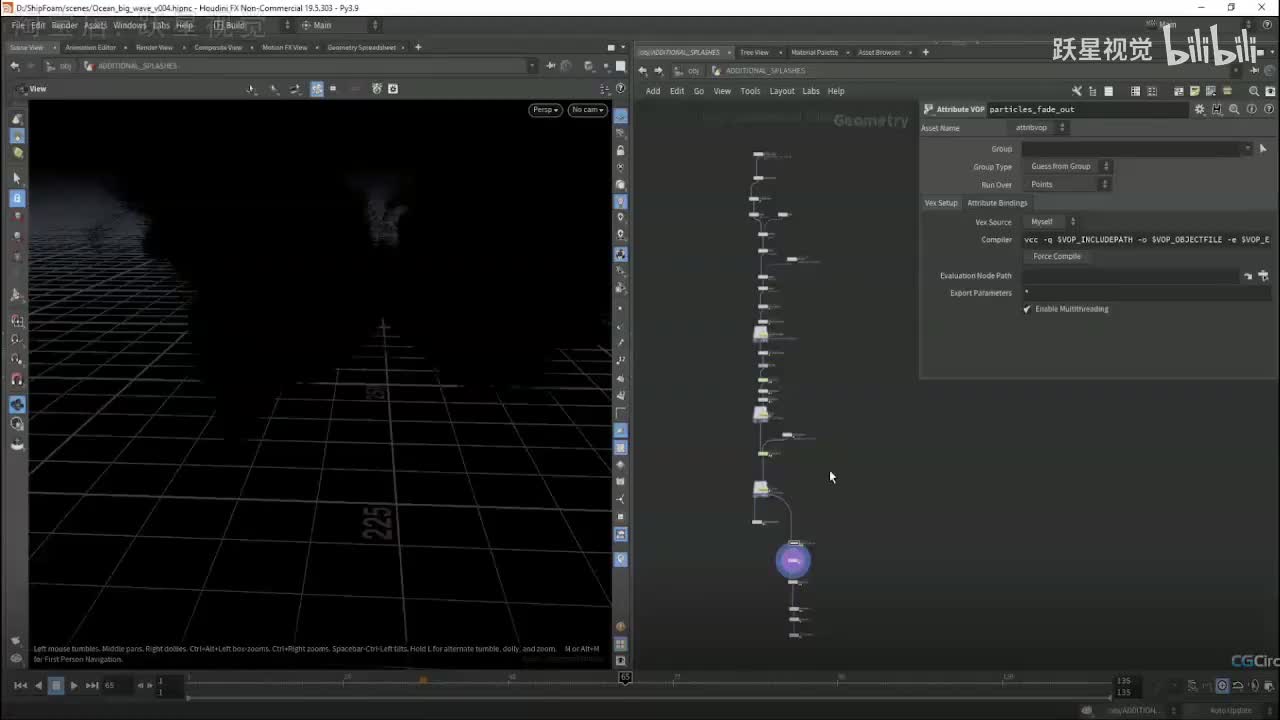1280x720 pixels.
Task: Add new pane tab in network pane
Action: pos(925,52)
